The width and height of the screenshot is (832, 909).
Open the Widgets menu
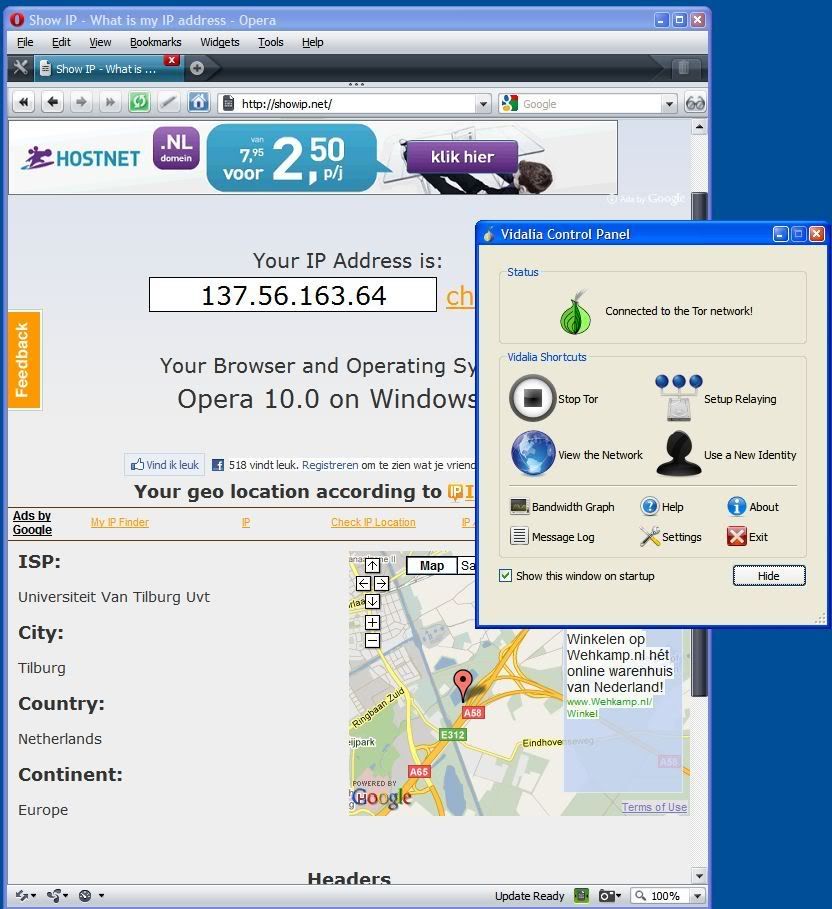pyautogui.click(x=219, y=42)
